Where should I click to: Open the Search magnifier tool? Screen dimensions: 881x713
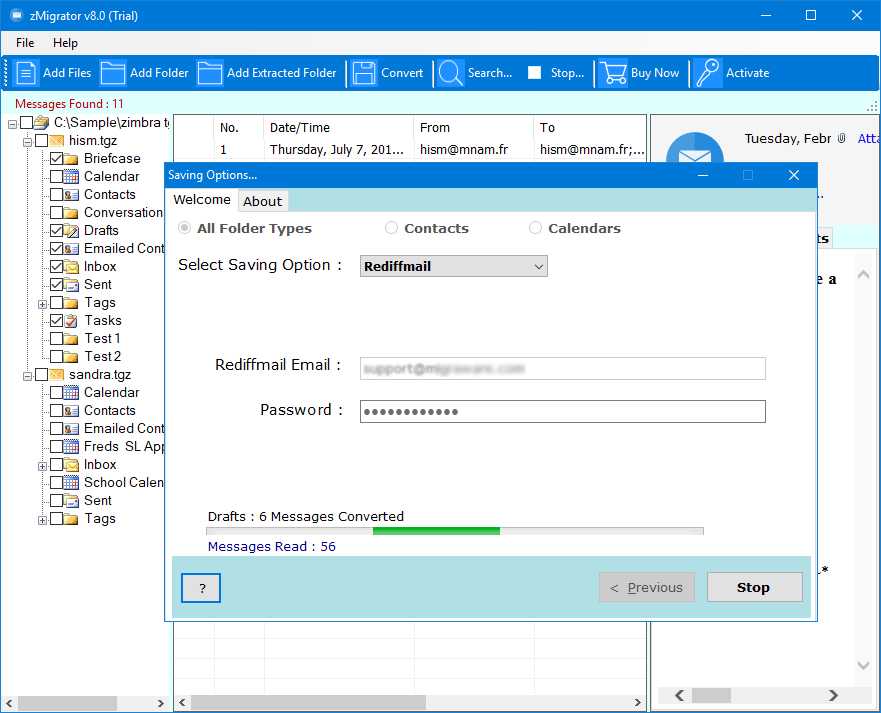451,73
